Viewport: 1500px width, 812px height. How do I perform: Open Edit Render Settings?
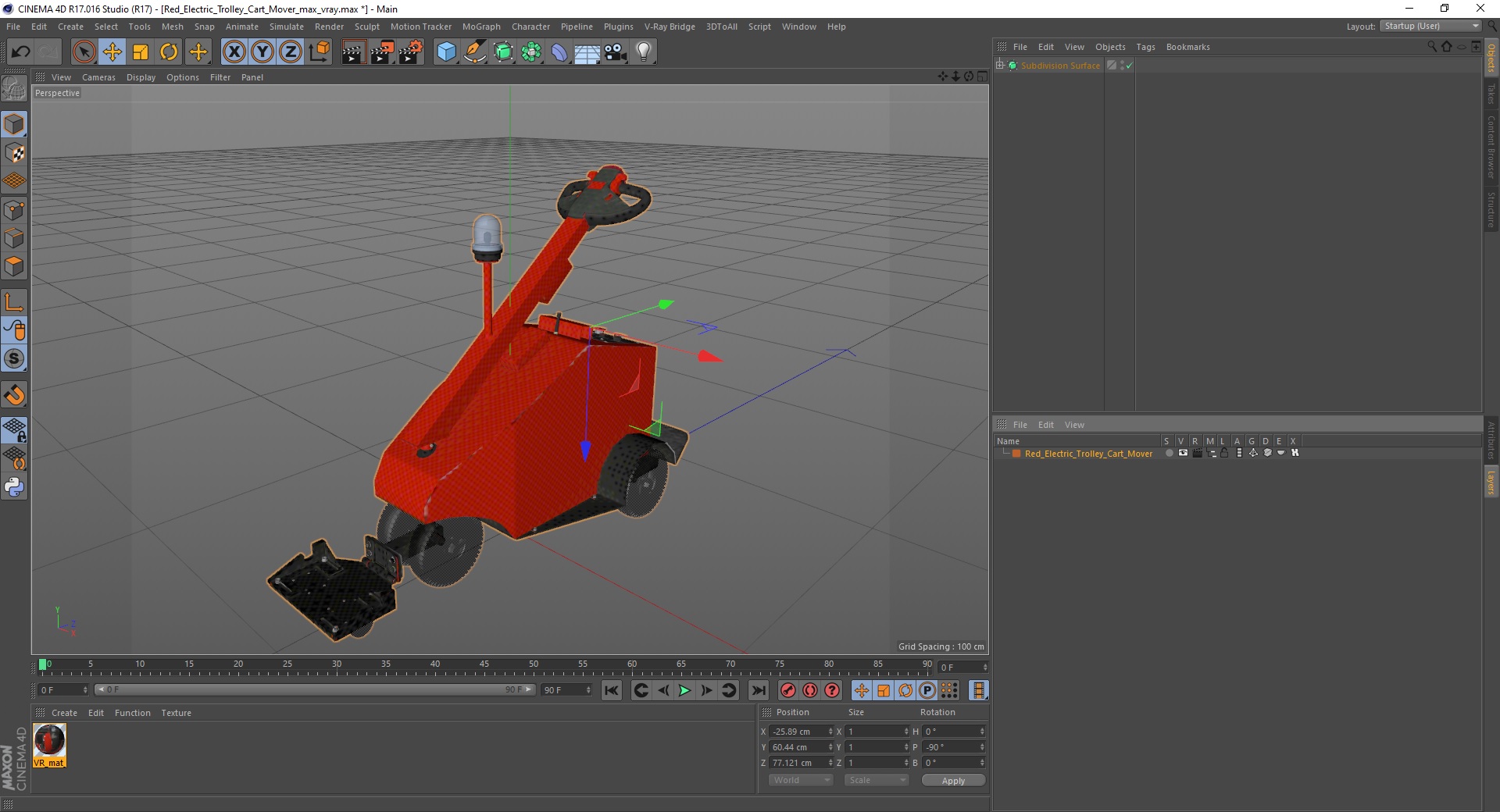(411, 52)
